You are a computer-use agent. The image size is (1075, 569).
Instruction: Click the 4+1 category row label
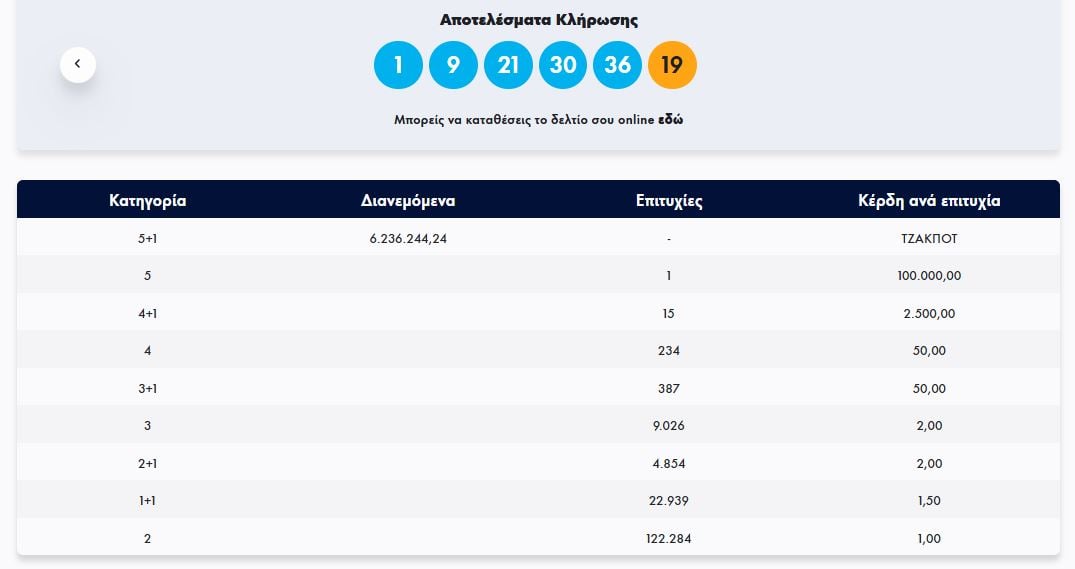point(147,313)
